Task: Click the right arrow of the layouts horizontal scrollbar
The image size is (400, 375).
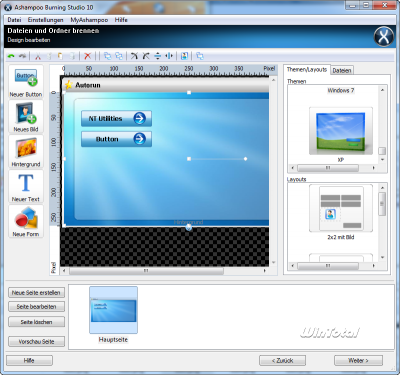Action: (x=373, y=266)
